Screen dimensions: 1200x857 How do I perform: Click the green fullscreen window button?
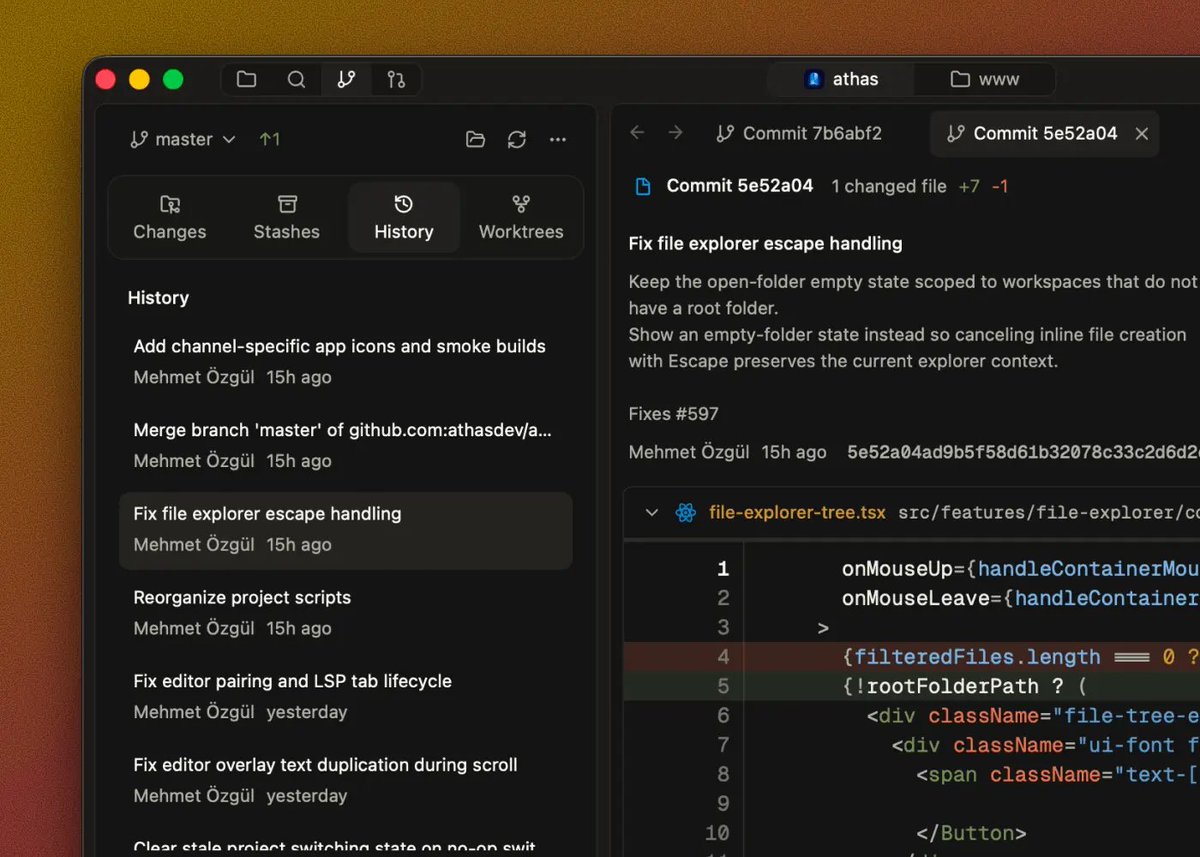pyautogui.click(x=173, y=79)
